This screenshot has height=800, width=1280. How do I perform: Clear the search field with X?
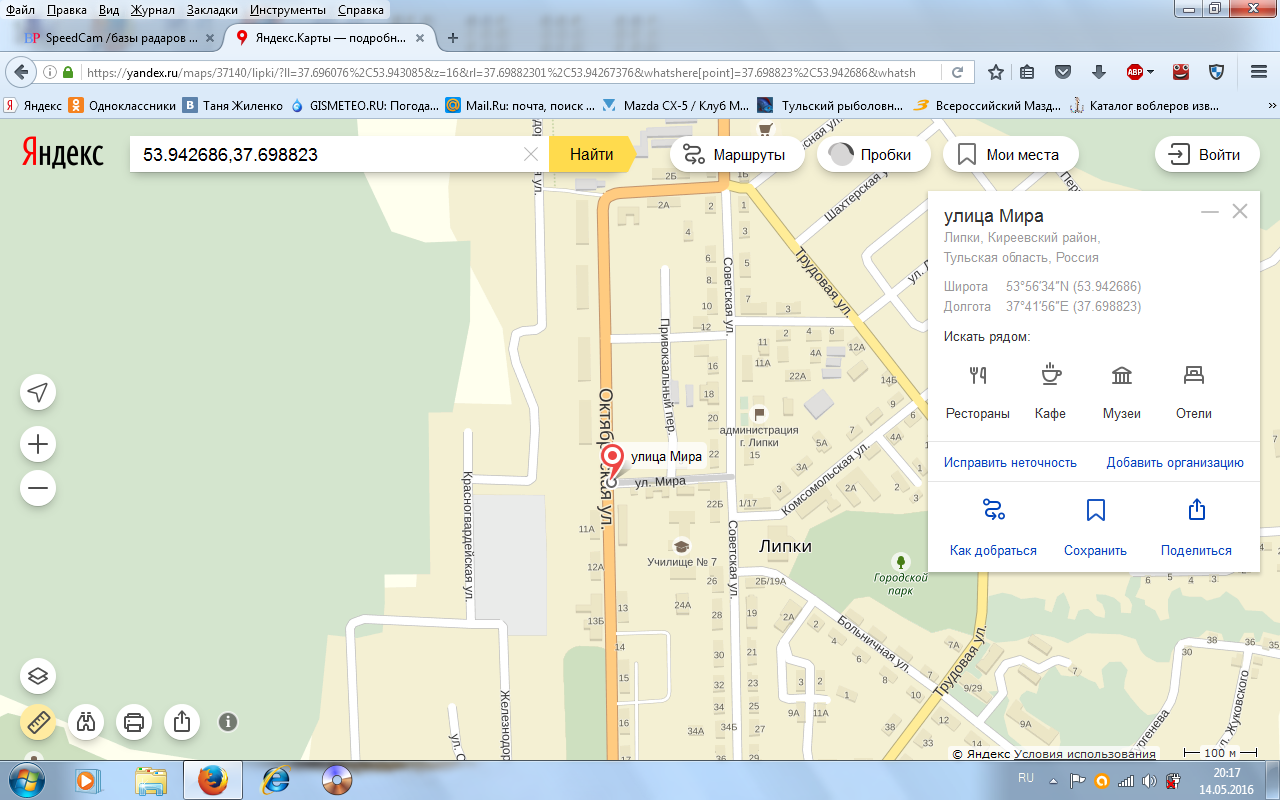pos(532,155)
